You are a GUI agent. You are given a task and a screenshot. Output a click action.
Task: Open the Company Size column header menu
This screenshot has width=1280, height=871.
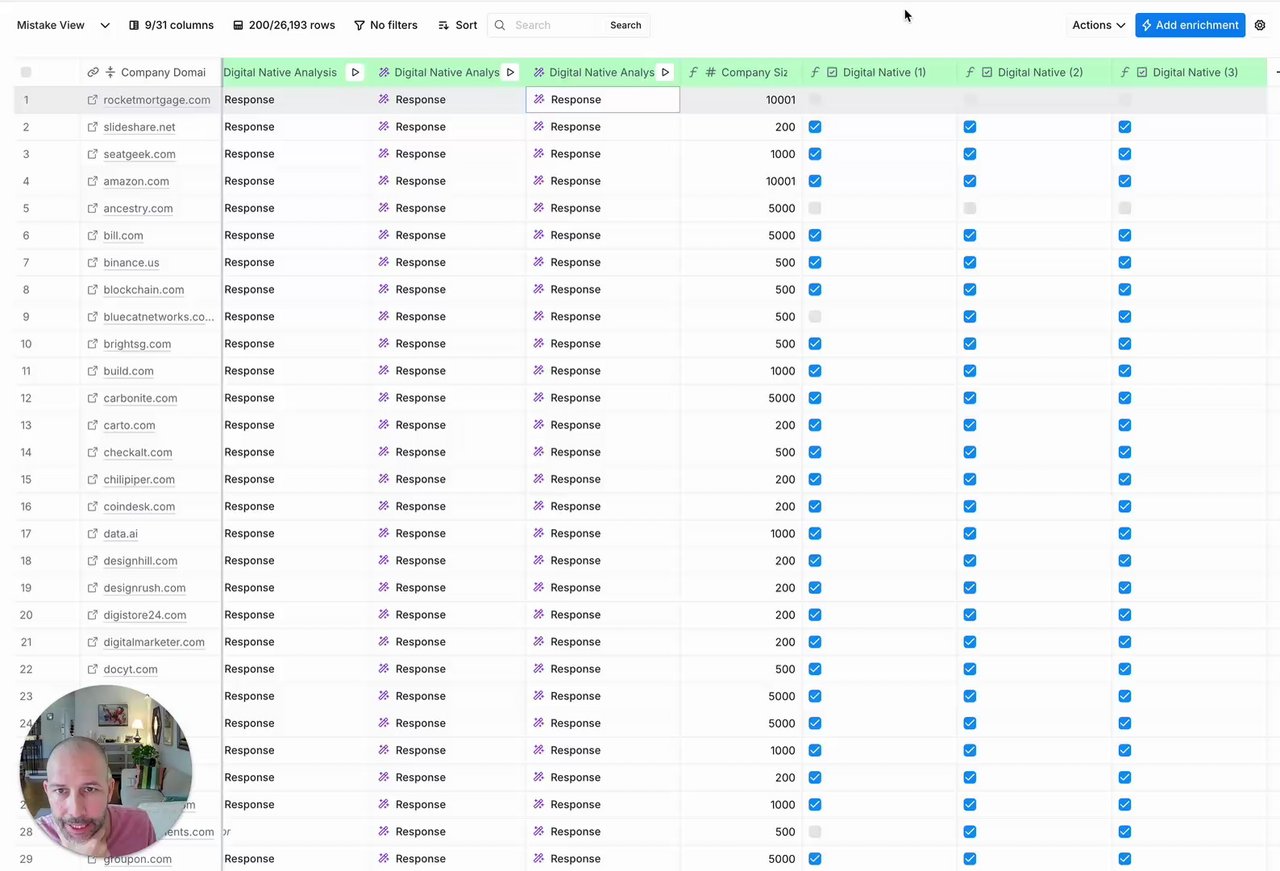741,72
